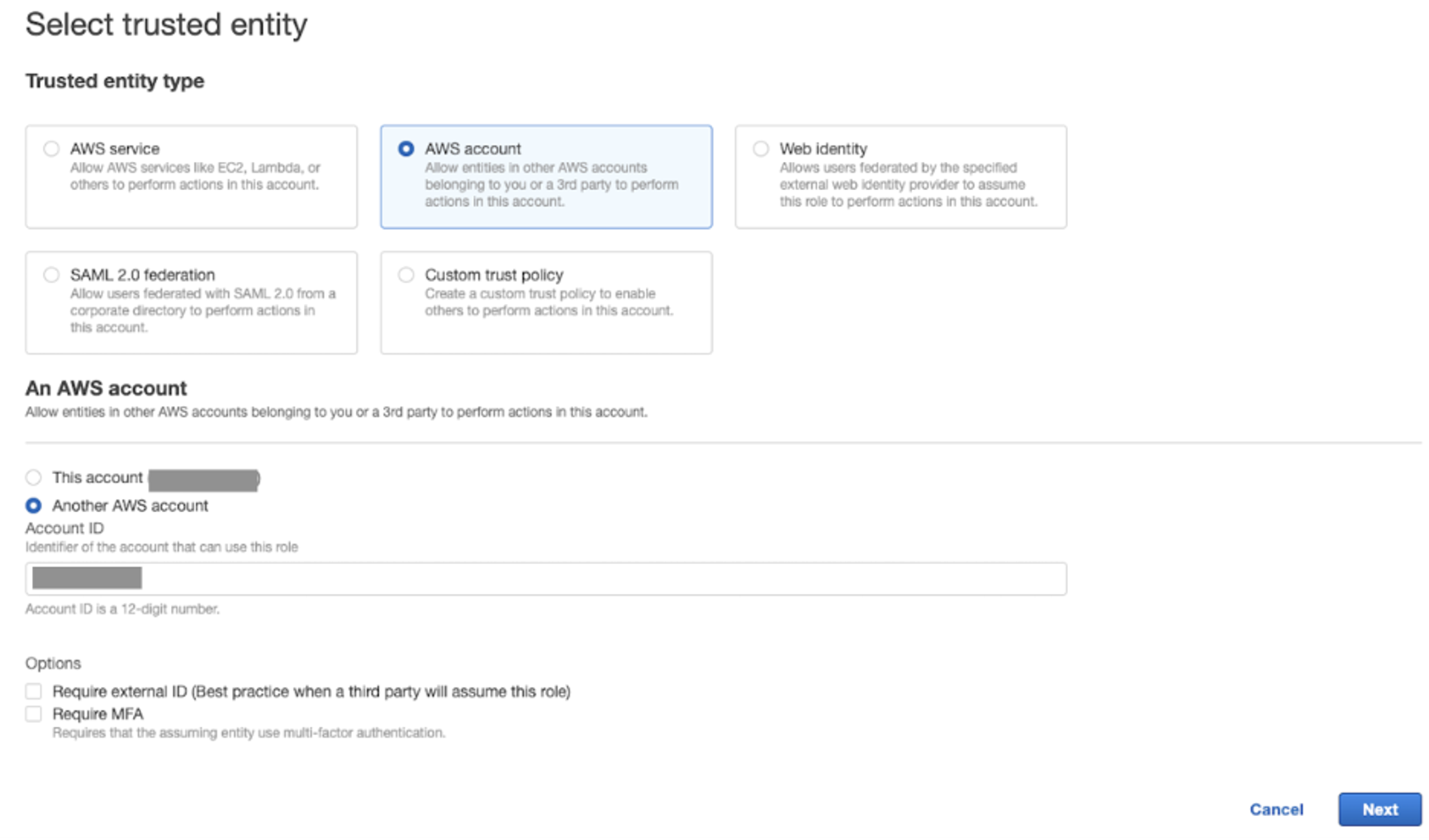Select the AWS service radio option

(x=51, y=149)
